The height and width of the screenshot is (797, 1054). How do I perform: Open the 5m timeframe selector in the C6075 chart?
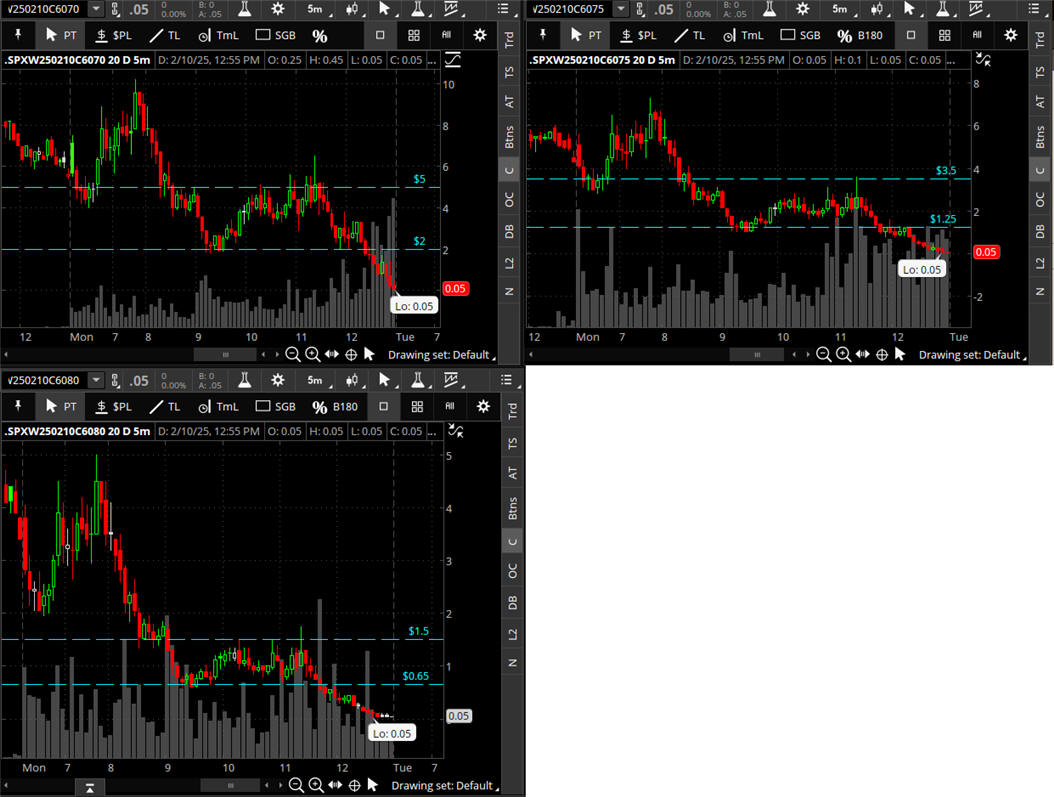[841, 9]
